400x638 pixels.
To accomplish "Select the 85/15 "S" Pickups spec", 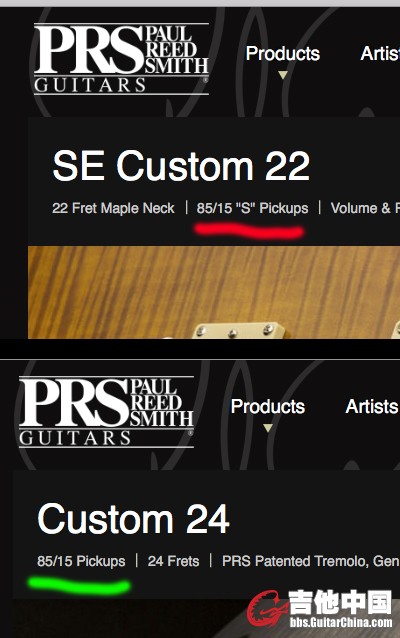I will 252,208.
